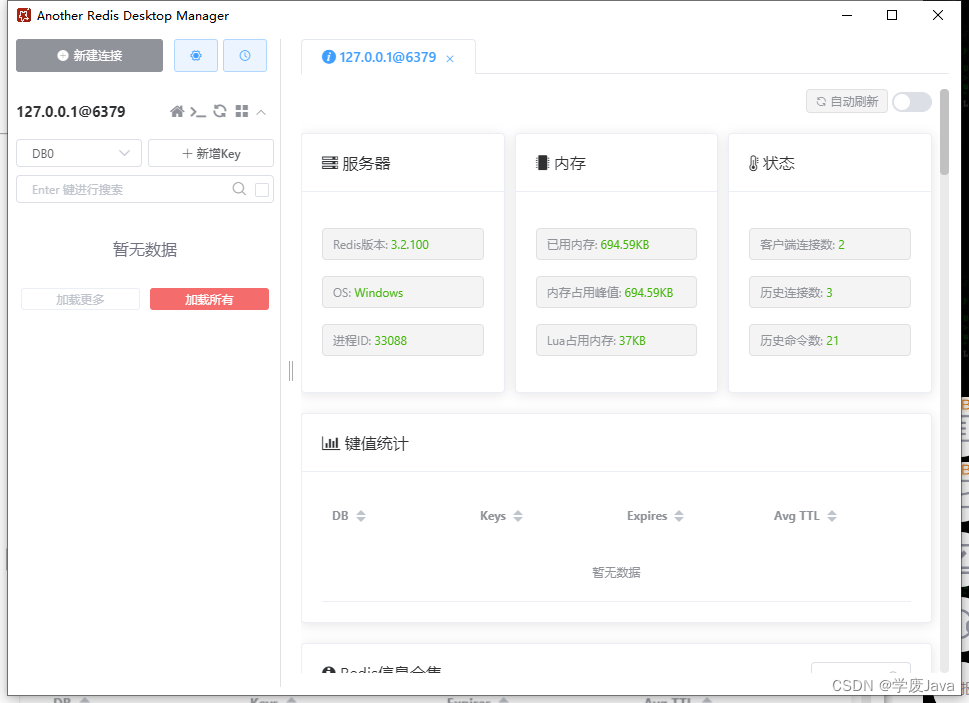The height and width of the screenshot is (703, 969).
Task: Click the search magnifier icon
Action: coord(239,189)
